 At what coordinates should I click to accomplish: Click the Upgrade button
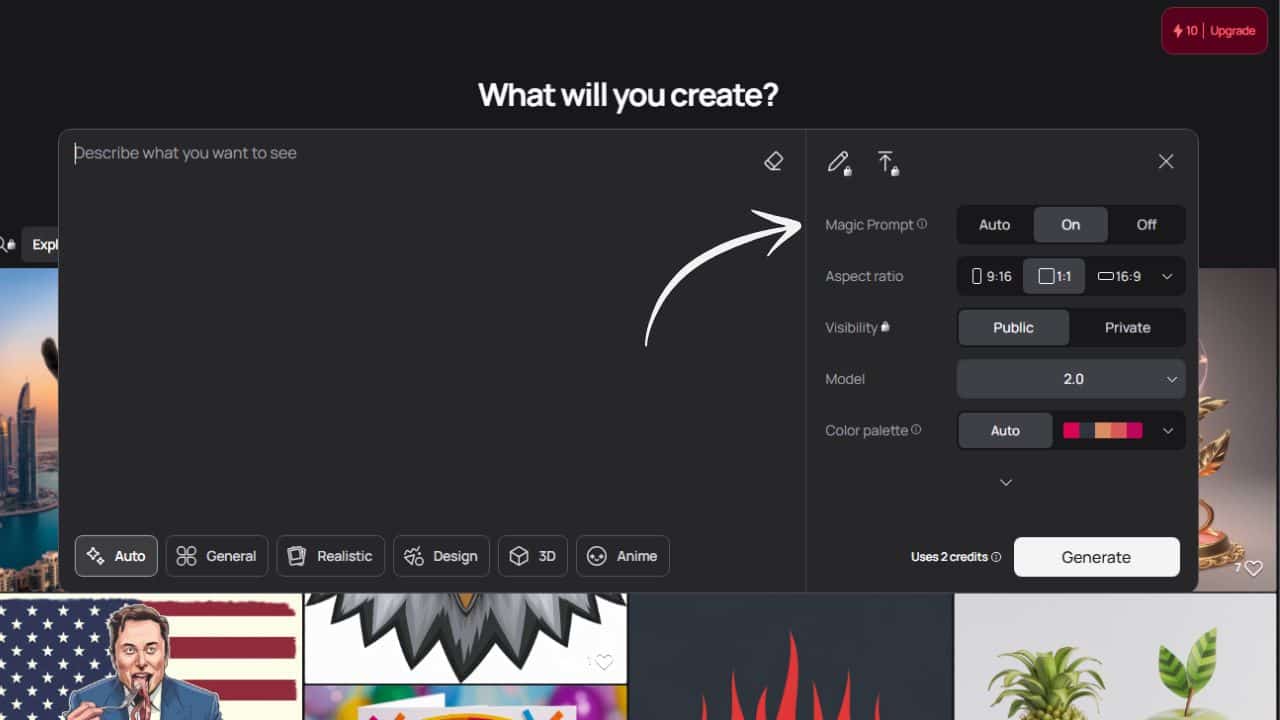coord(1232,30)
